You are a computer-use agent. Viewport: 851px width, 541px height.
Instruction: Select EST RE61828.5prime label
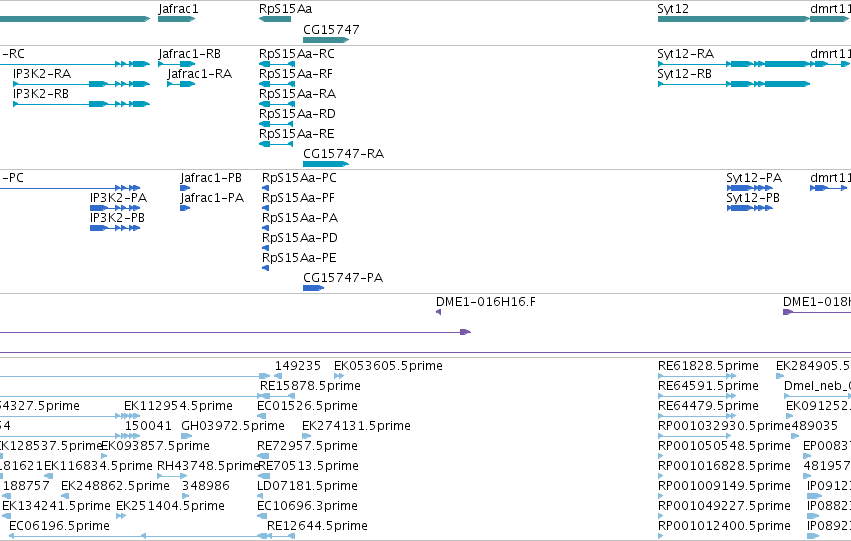click(x=708, y=366)
